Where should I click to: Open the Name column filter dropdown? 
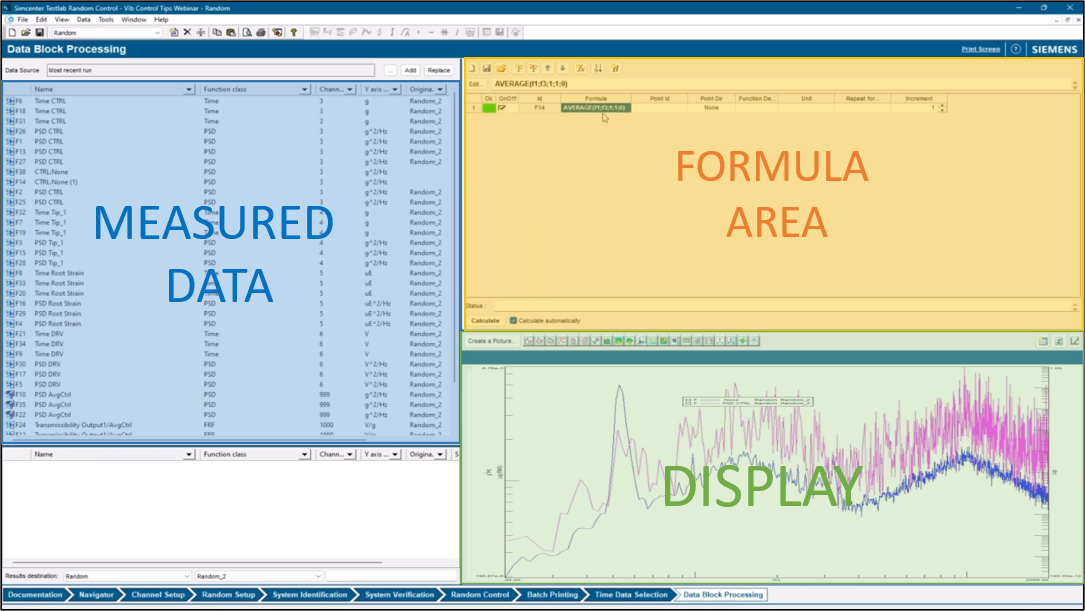pyautogui.click(x=189, y=90)
